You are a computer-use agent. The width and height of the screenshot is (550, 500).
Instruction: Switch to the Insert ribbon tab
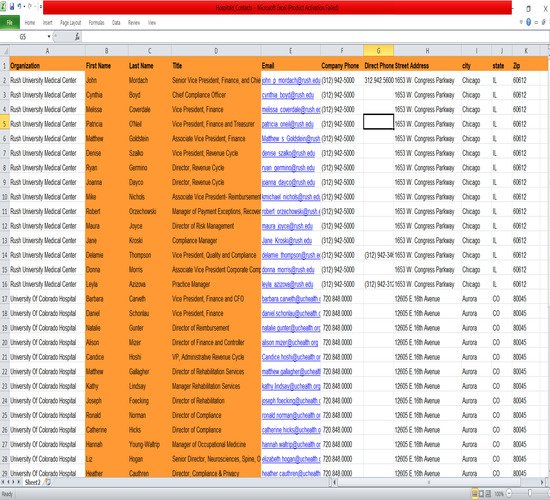48,23
